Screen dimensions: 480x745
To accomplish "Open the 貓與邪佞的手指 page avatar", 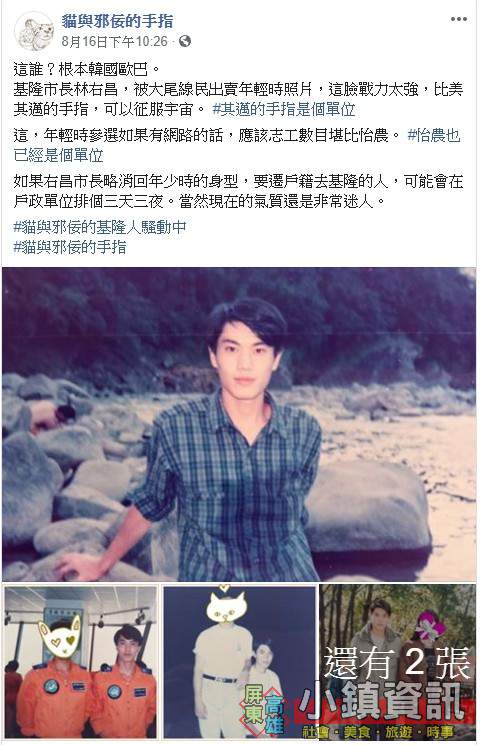I will pos(34,31).
